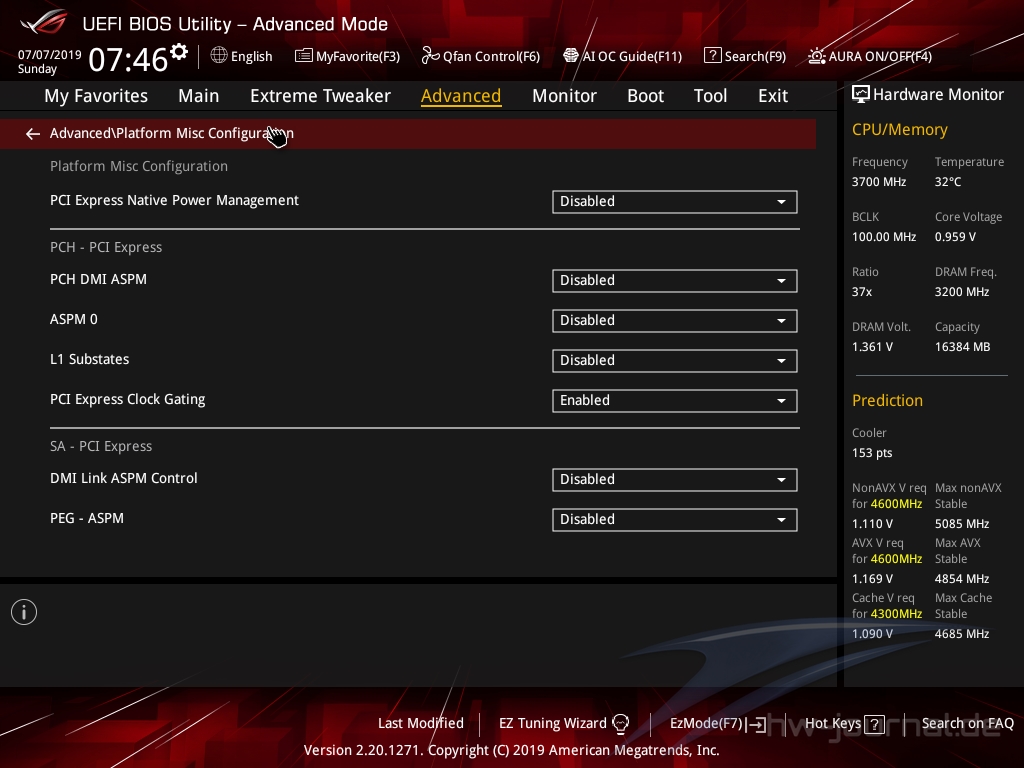This screenshot has width=1024, height=768.
Task: Click the 07/07/2019 date
Action: 50,55
